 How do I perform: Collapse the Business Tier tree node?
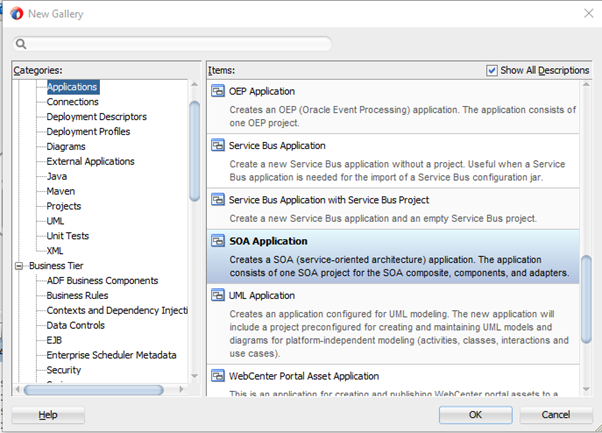pos(19,266)
